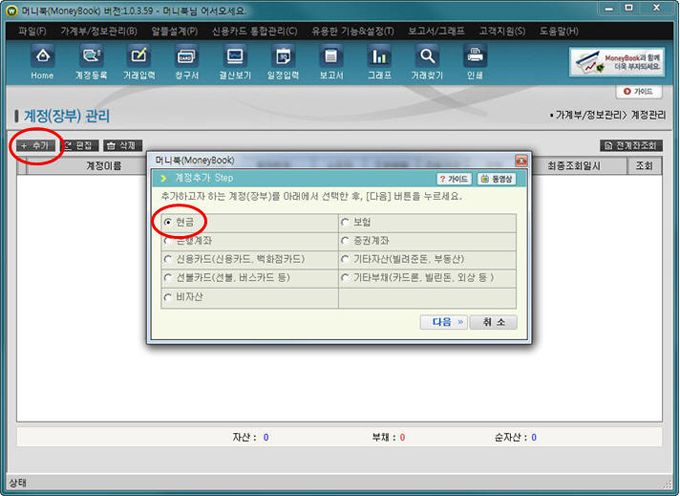Screen dimensions: 680x496
Task: Open 결산보기 from the toolbar
Action: point(236,62)
